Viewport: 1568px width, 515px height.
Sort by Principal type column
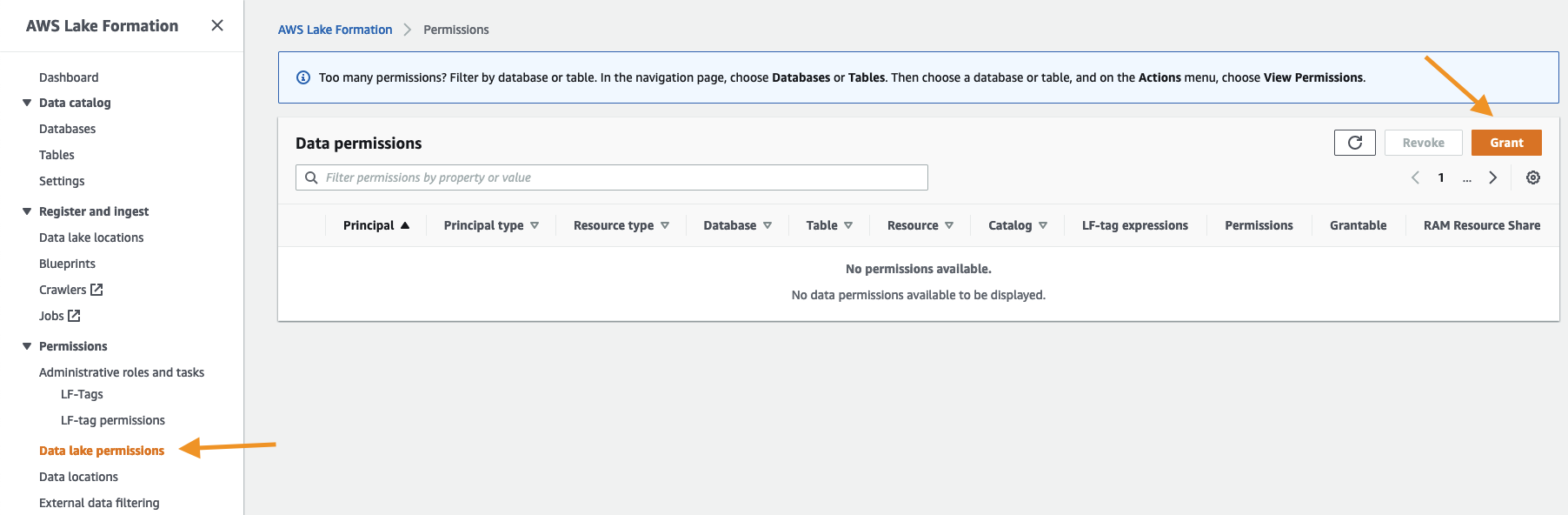491,225
